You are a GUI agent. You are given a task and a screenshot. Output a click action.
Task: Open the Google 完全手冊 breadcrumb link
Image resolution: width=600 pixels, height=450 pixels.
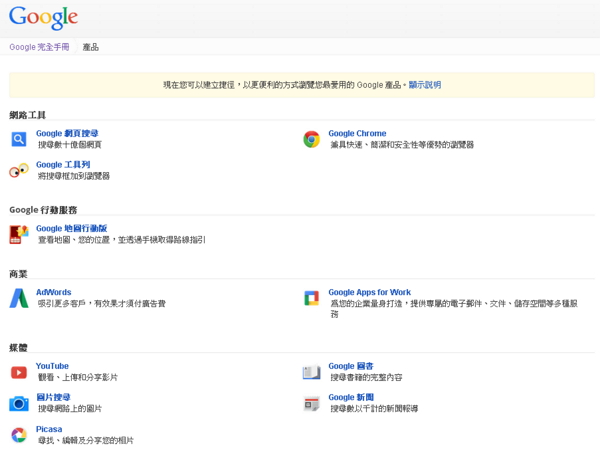39,47
